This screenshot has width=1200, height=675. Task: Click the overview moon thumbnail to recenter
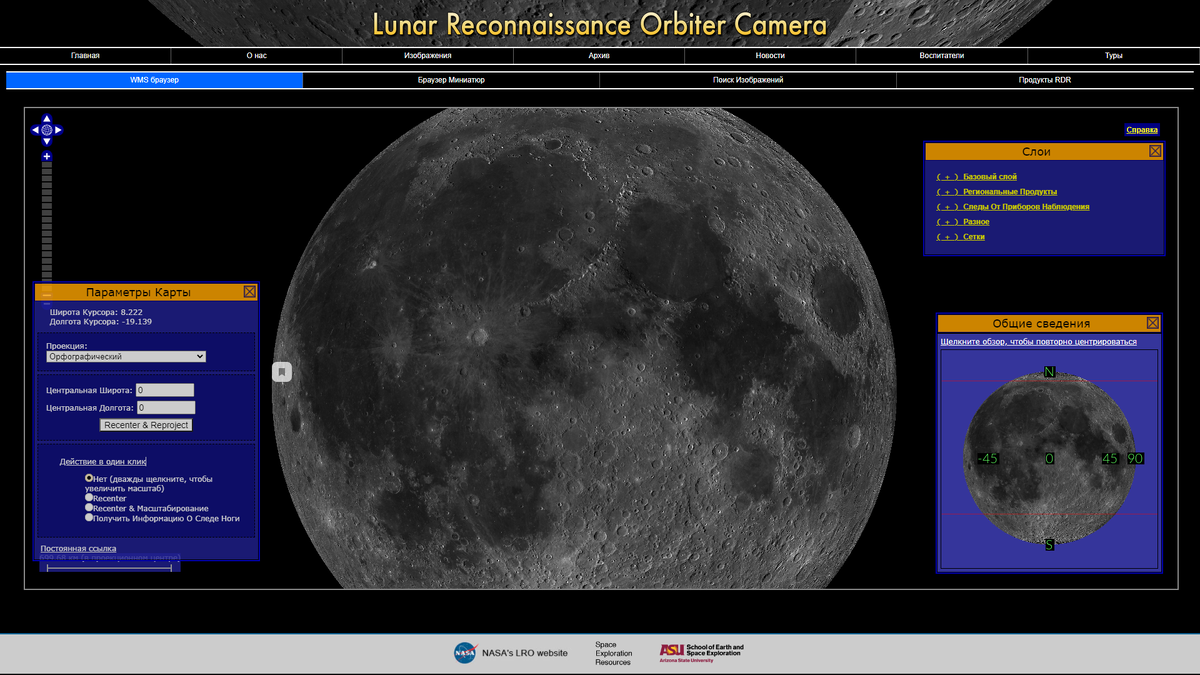tap(1049, 459)
